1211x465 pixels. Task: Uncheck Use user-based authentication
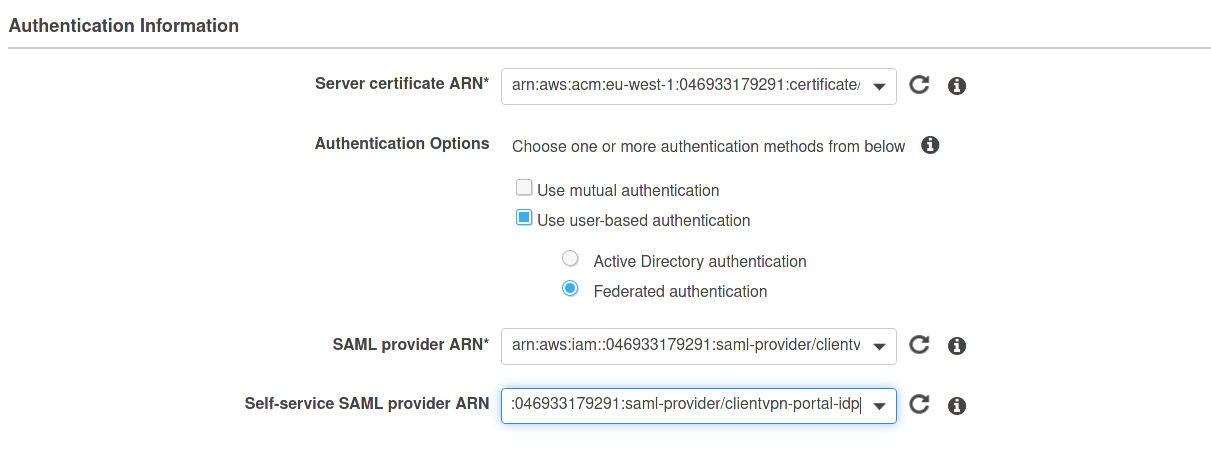pos(524,218)
